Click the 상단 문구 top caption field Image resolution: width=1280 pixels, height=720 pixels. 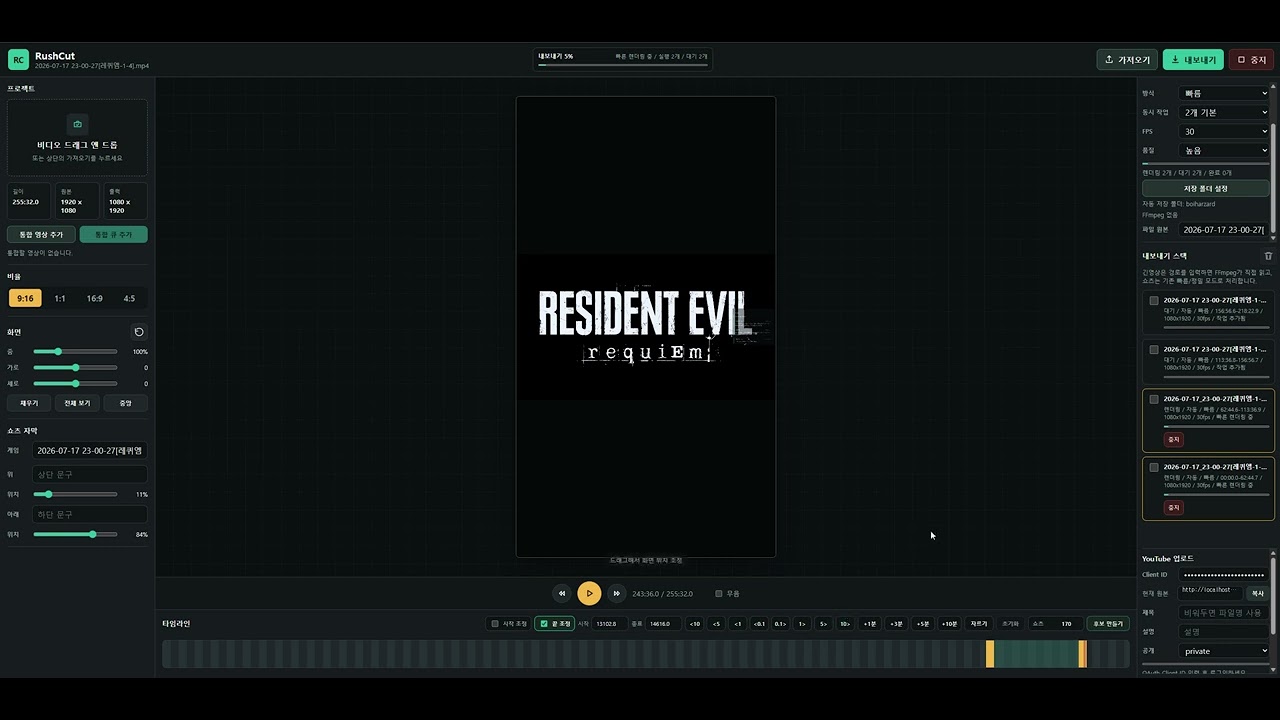pos(90,474)
